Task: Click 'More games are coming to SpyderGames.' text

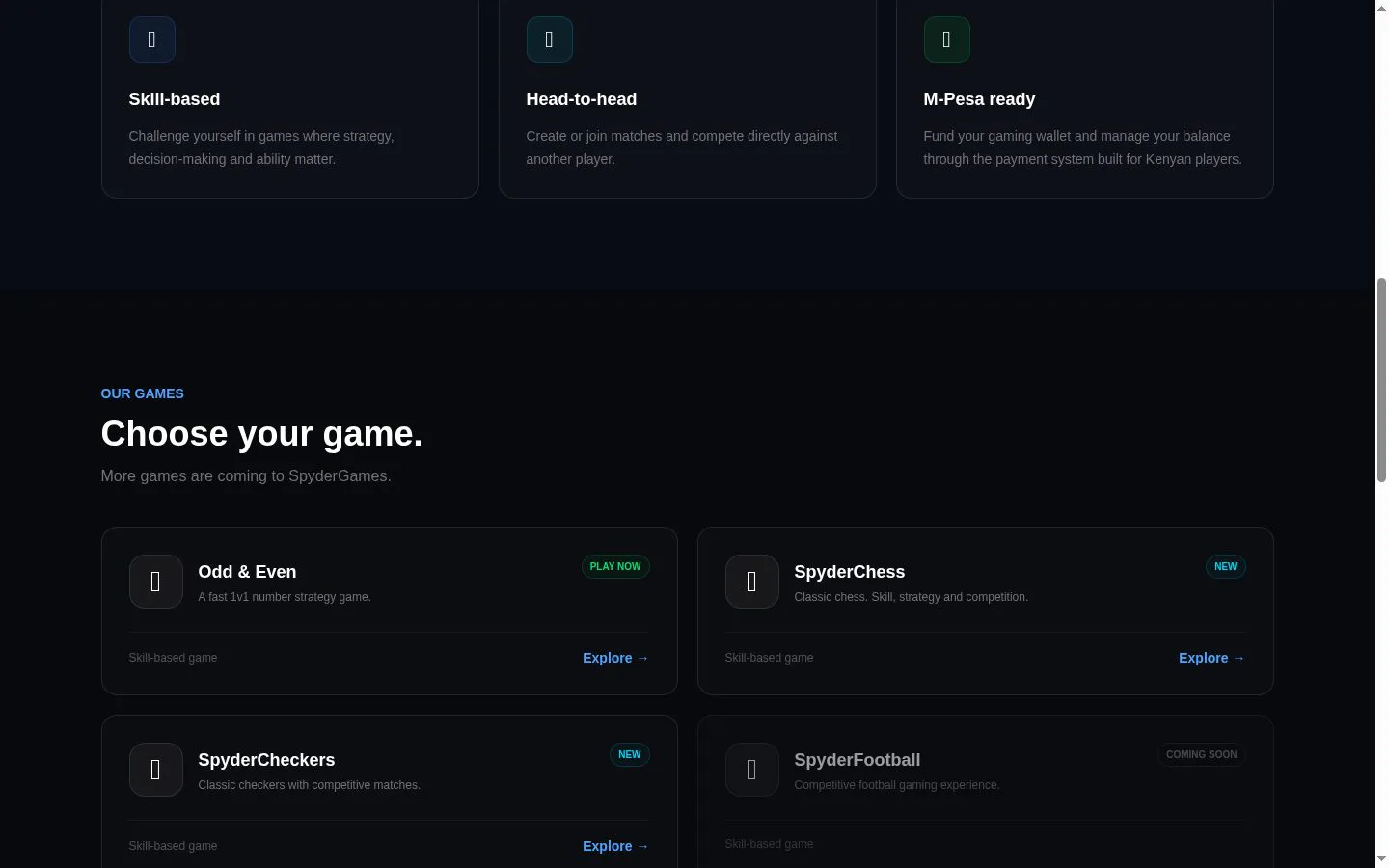Action: click(246, 476)
